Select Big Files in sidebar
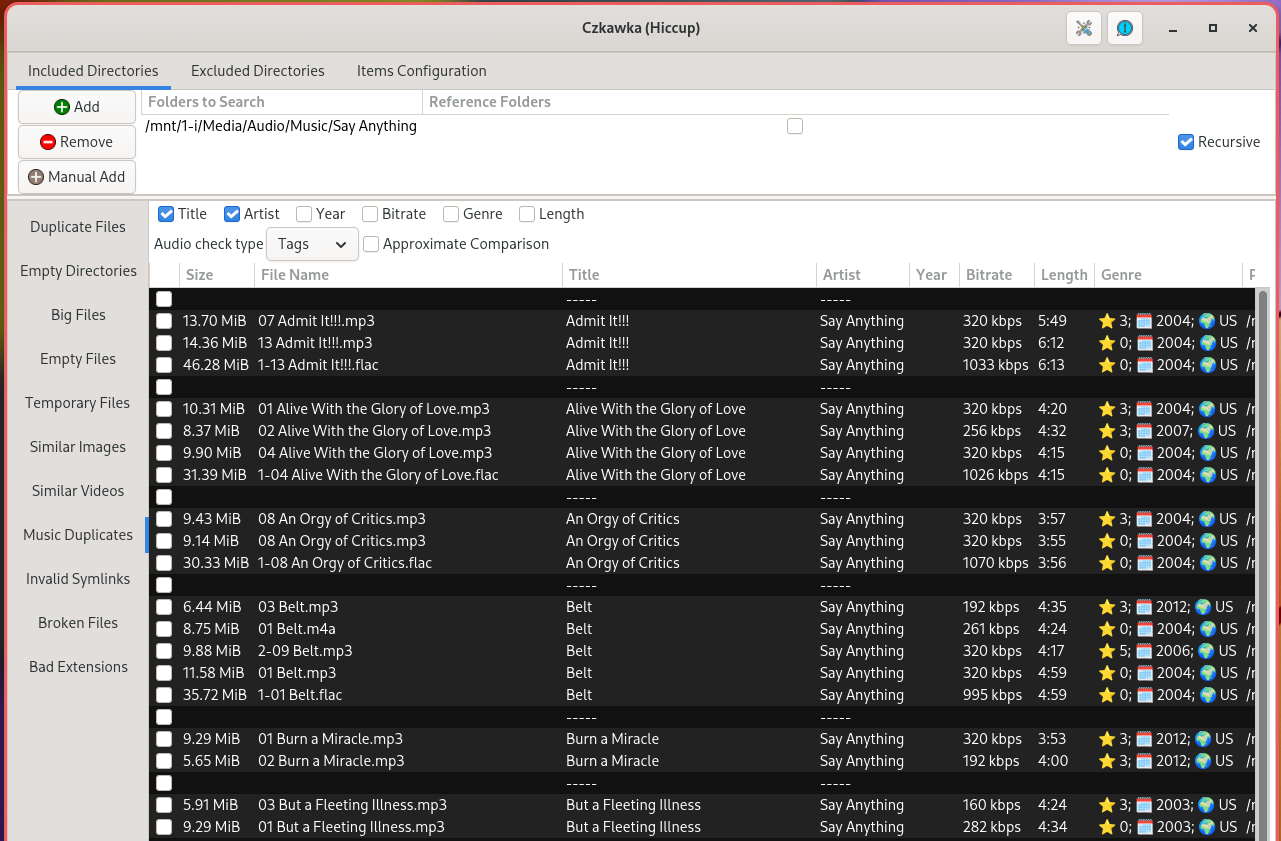Viewport: 1281px width, 841px height. [x=78, y=315]
